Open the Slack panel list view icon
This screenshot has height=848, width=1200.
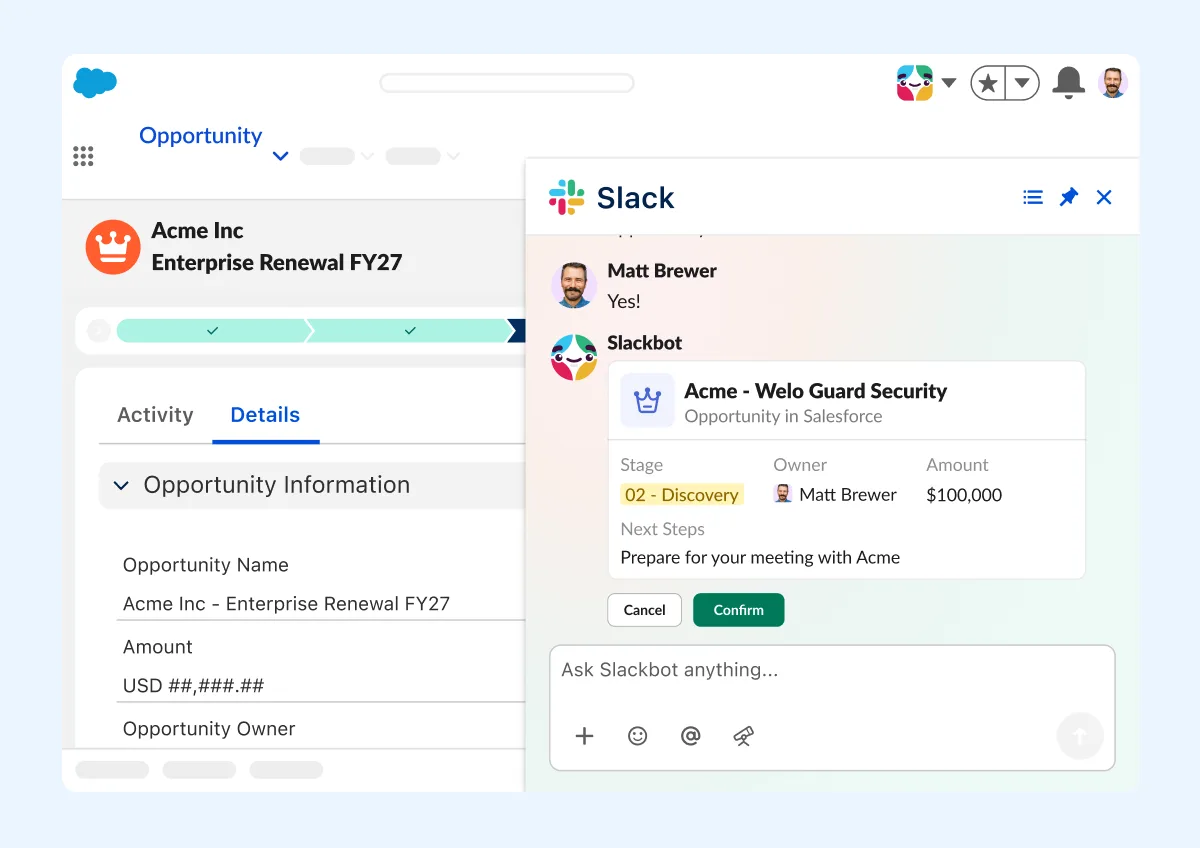(x=1033, y=197)
